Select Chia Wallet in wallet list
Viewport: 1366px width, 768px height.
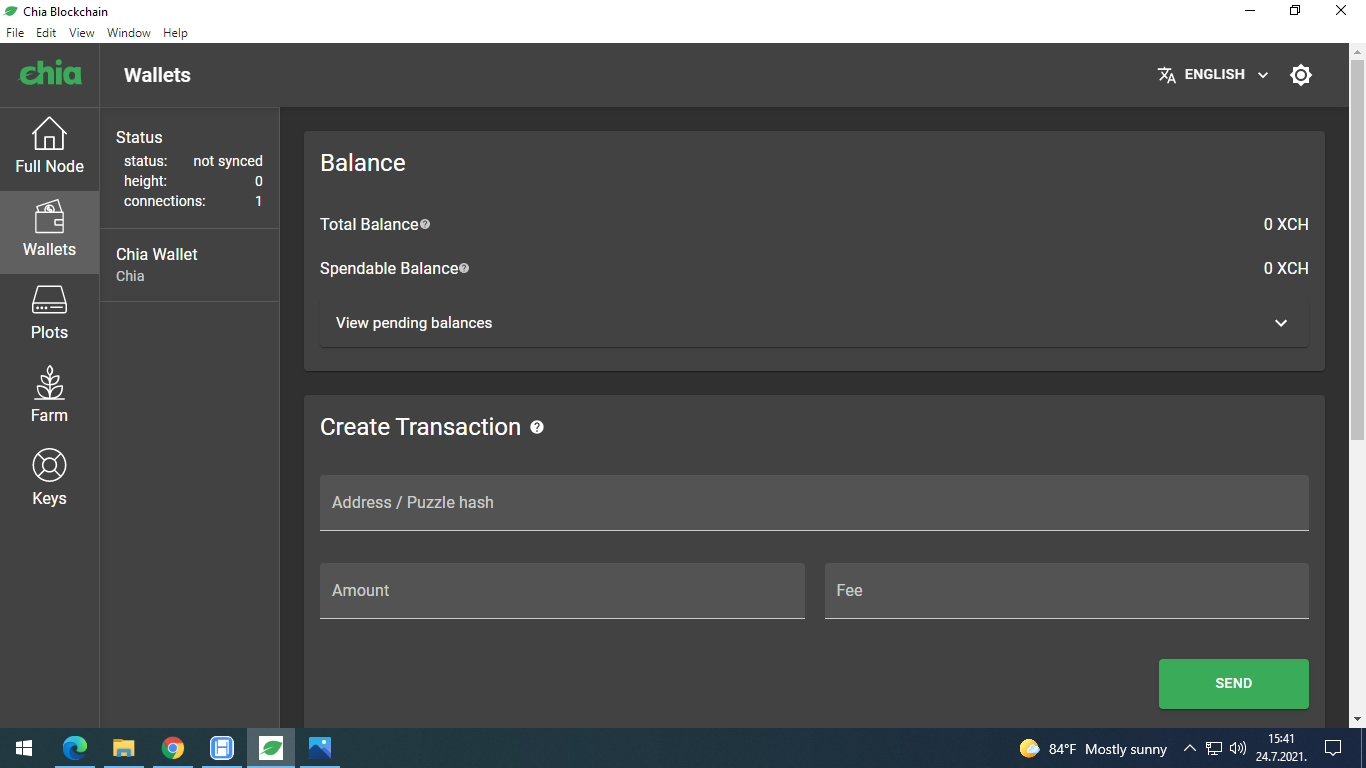click(x=190, y=265)
